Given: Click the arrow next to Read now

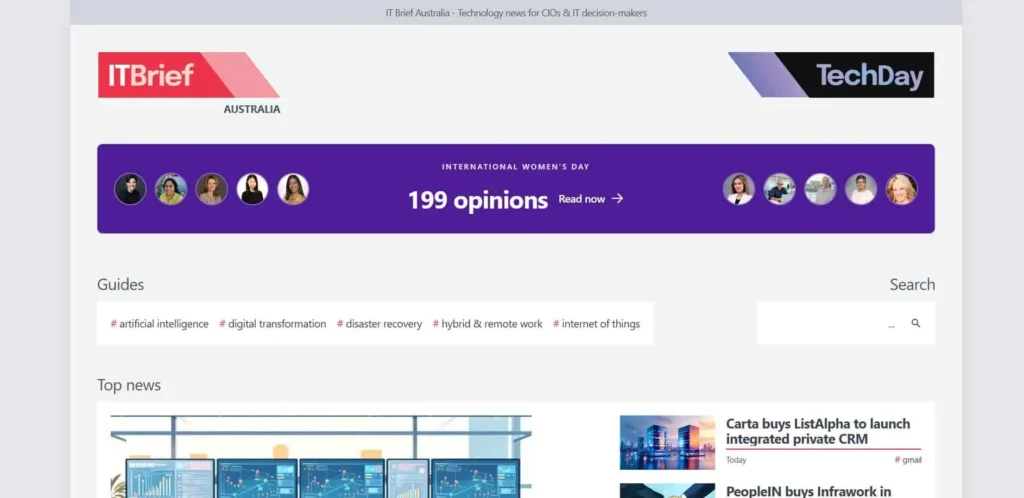Looking at the screenshot, I should click(x=618, y=199).
